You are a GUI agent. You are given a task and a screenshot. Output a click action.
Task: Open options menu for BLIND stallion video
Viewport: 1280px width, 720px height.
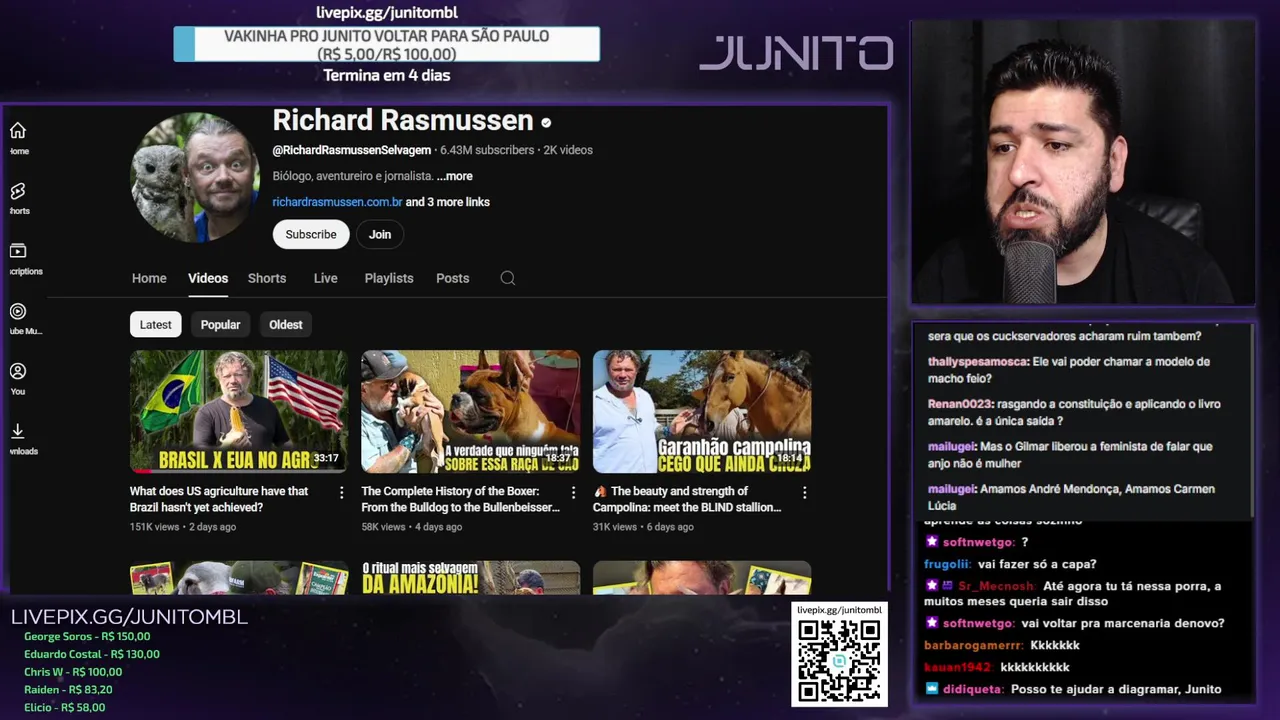[804, 492]
